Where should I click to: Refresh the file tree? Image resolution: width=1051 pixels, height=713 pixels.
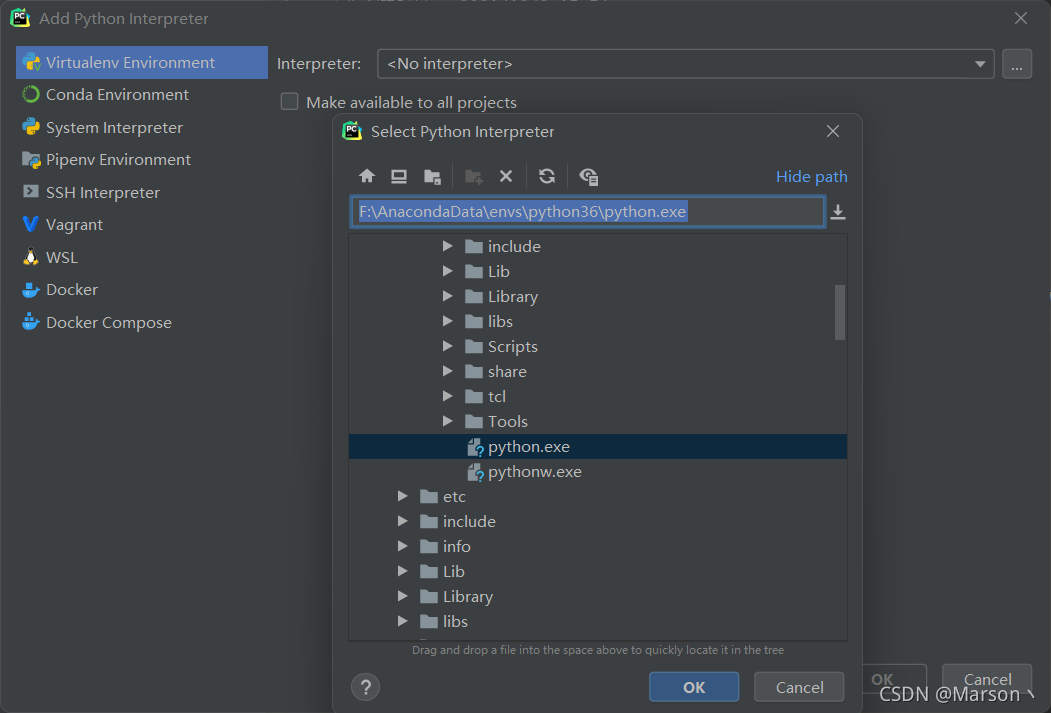click(547, 176)
